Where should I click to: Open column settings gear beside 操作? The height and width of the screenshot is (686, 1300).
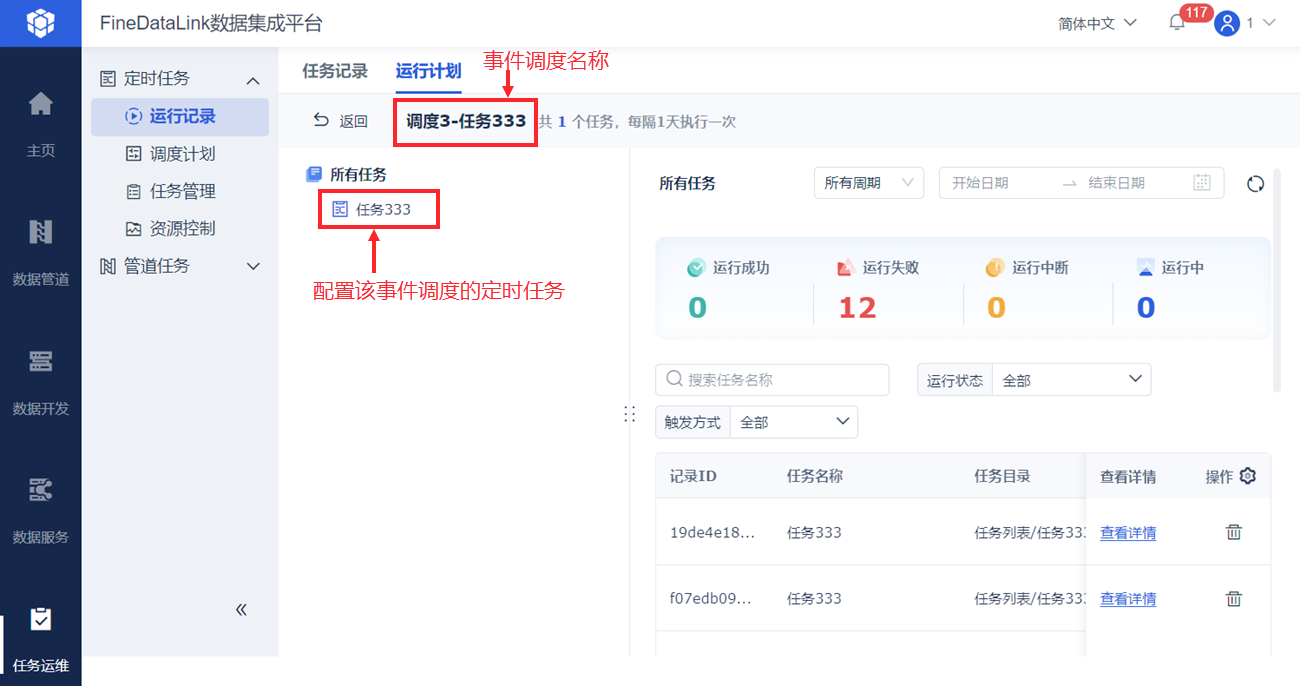(x=1247, y=476)
